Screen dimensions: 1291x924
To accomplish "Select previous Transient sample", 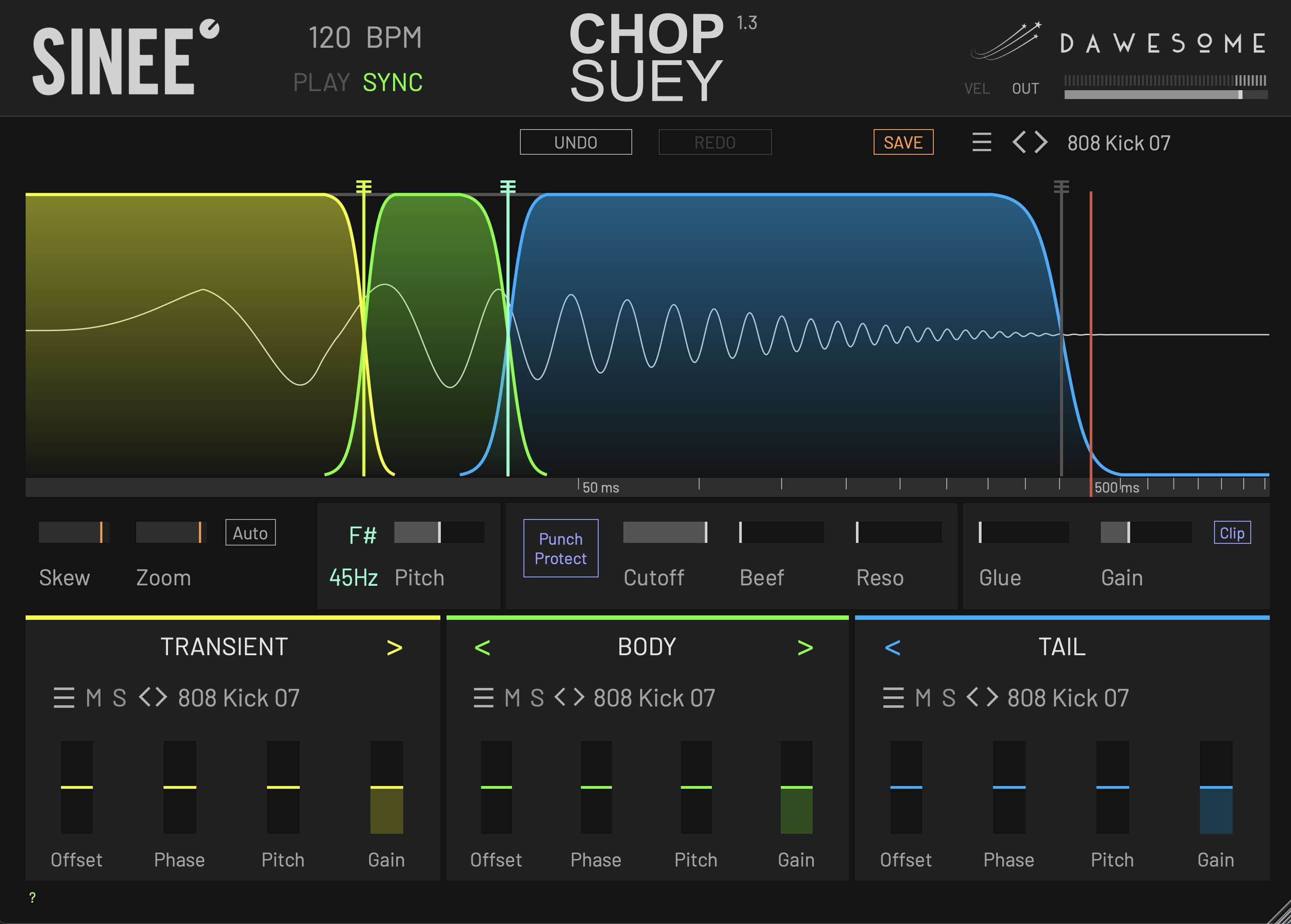I will [145, 697].
